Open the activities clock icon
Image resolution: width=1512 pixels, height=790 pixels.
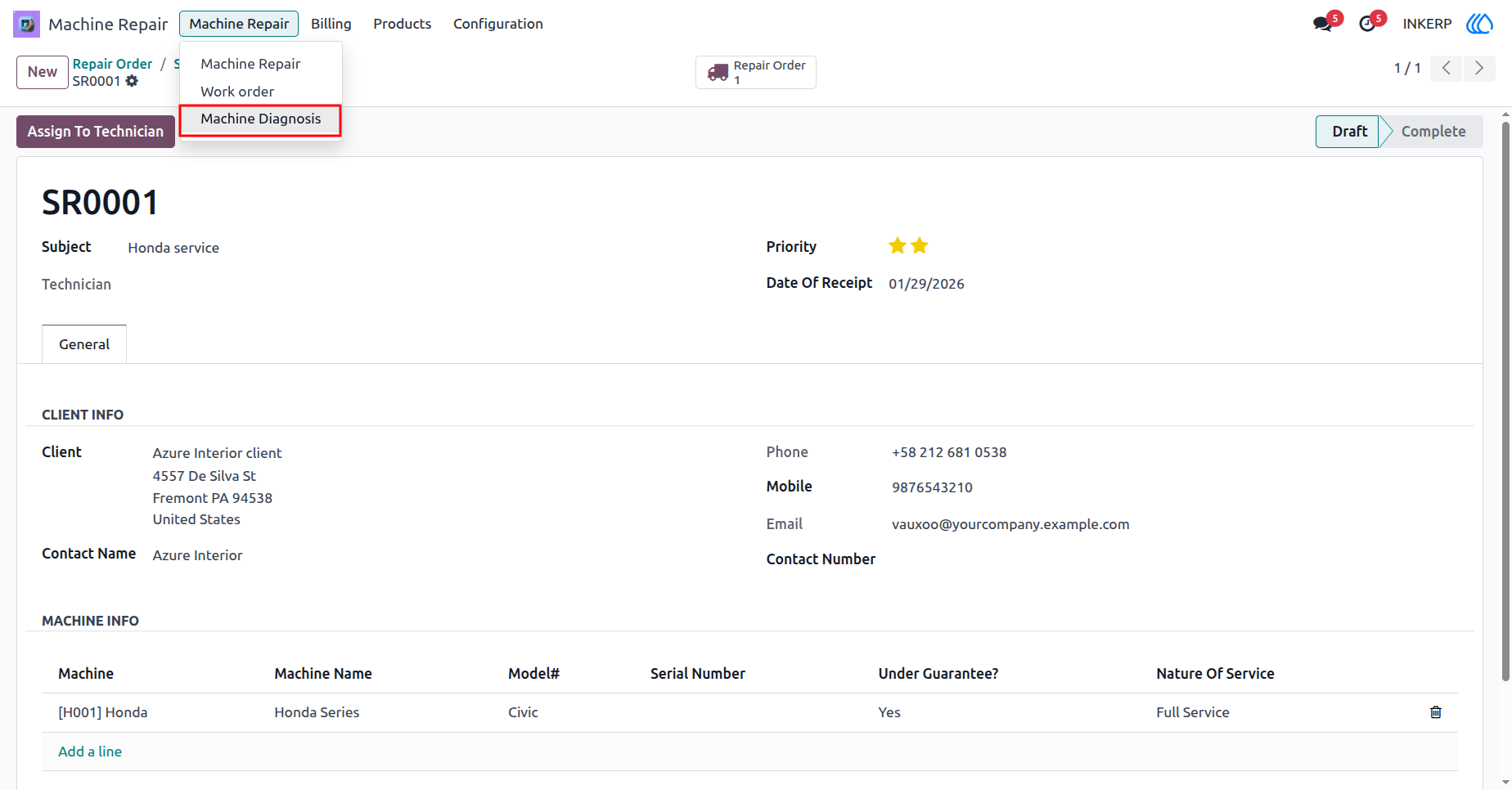click(x=1367, y=24)
